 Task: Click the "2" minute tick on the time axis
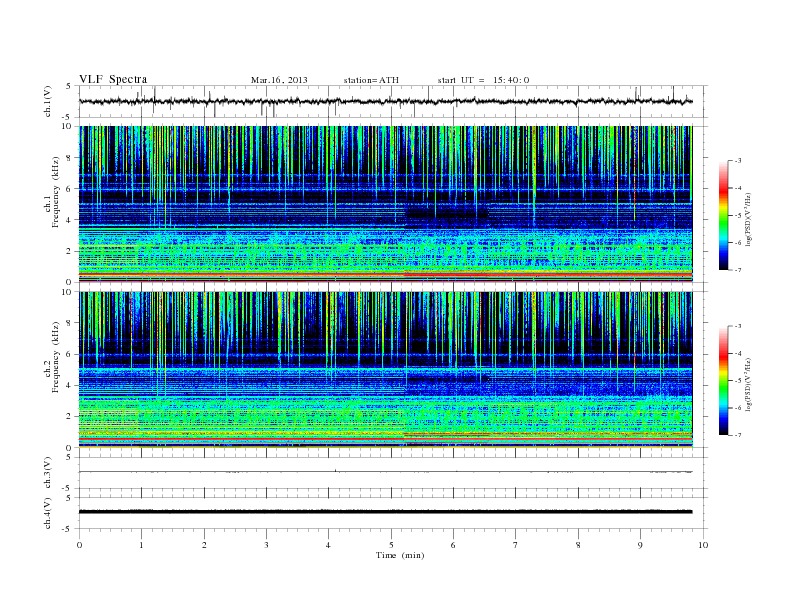205,545
